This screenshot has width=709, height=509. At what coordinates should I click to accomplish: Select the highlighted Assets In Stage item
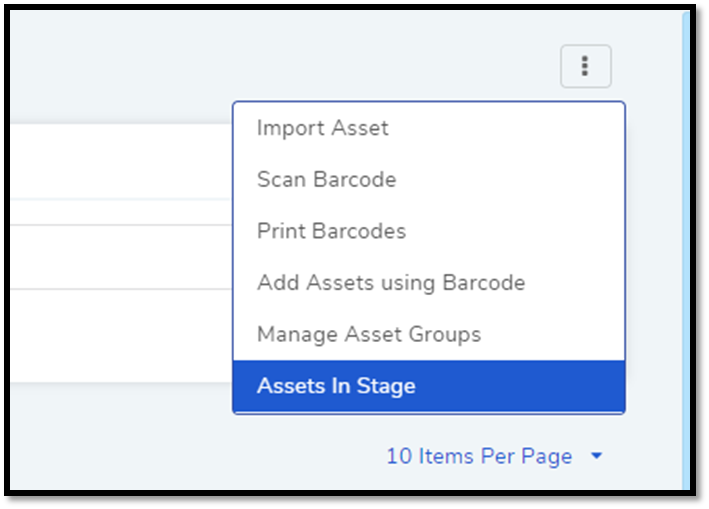tap(429, 386)
